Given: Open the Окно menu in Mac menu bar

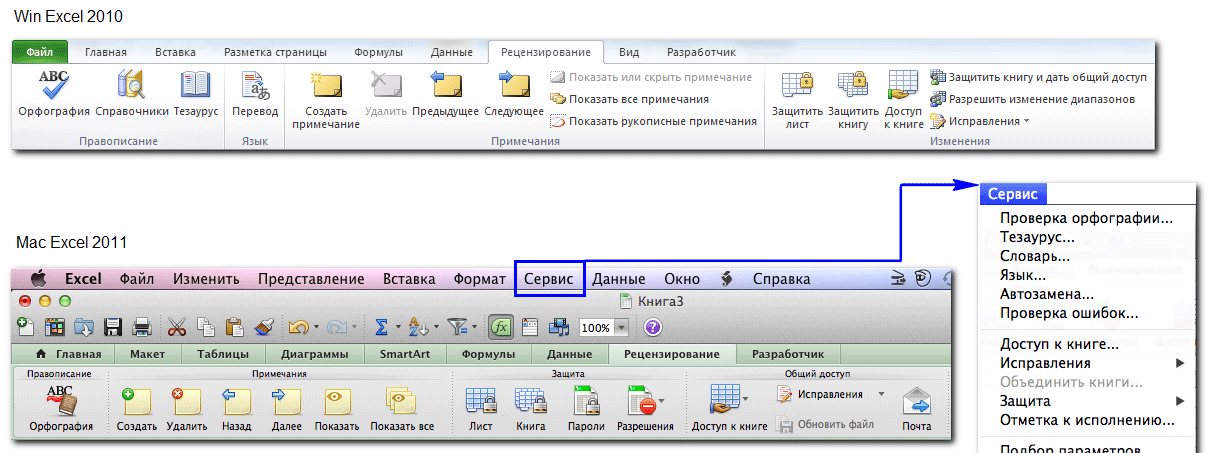Looking at the screenshot, I should pos(682,279).
